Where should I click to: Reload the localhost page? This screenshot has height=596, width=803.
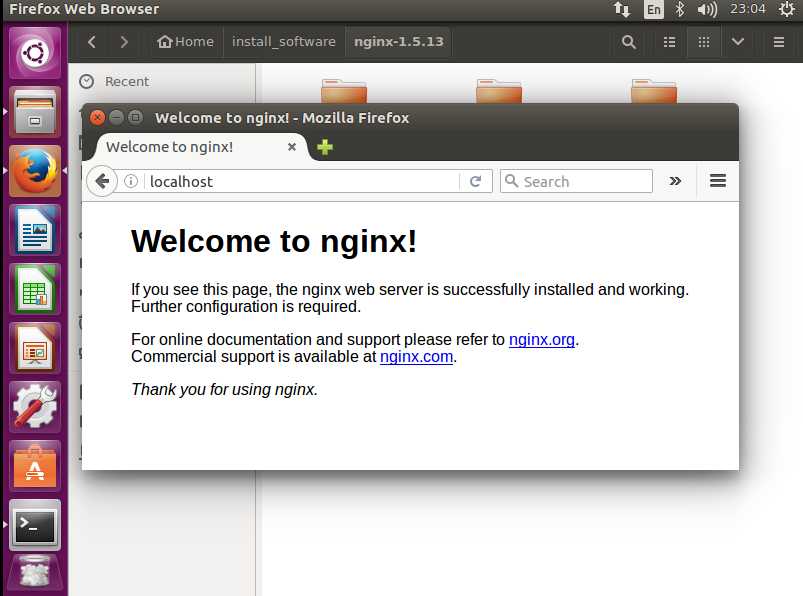(x=475, y=181)
